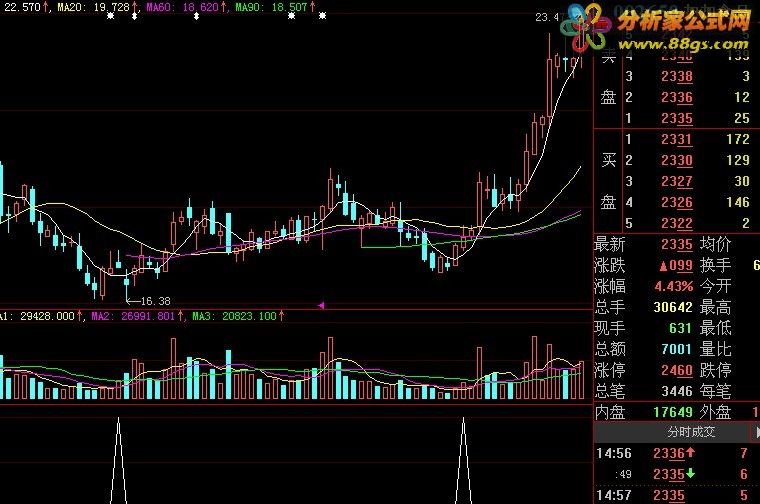Select buy level 3 price 2327
760x504 pixels.
(677, 181)
